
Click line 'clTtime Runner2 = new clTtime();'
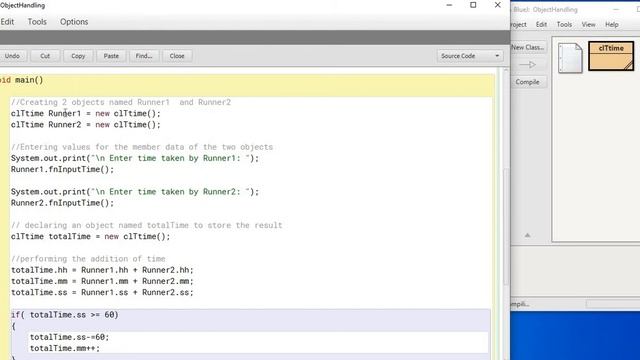tap(86, 124)
